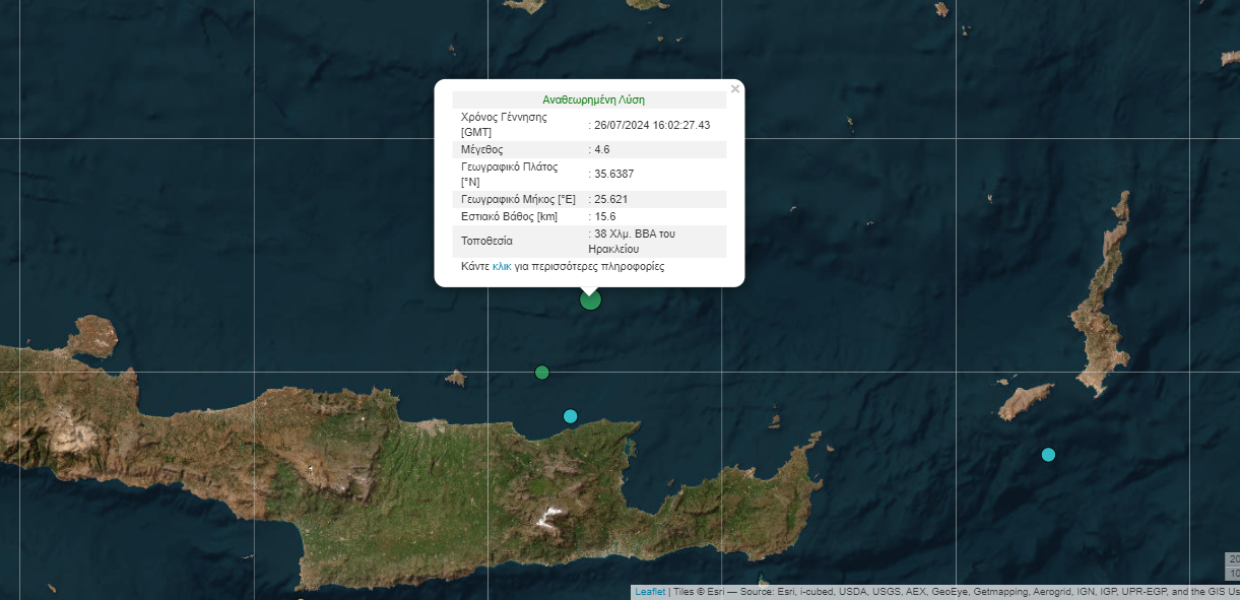
Task: Click Dia island north of Crete
Action: tap(455, 378)
